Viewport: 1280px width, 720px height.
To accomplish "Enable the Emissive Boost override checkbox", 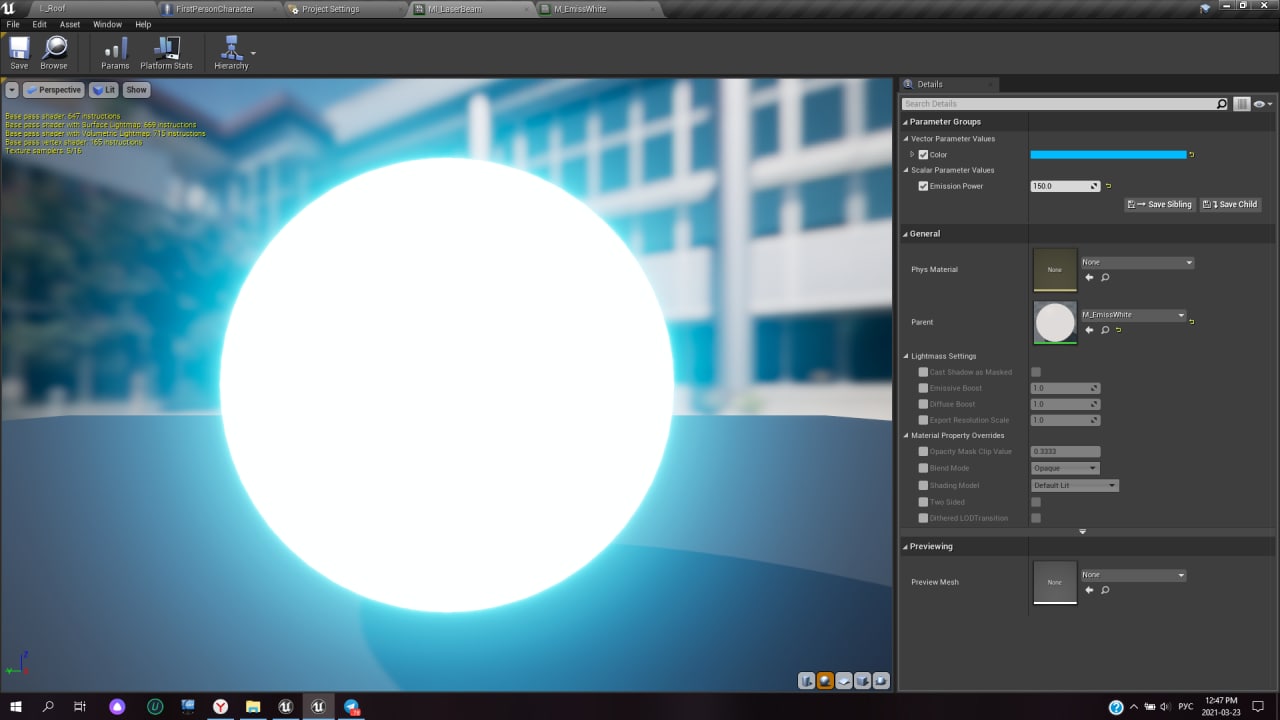I will [923, 388].
